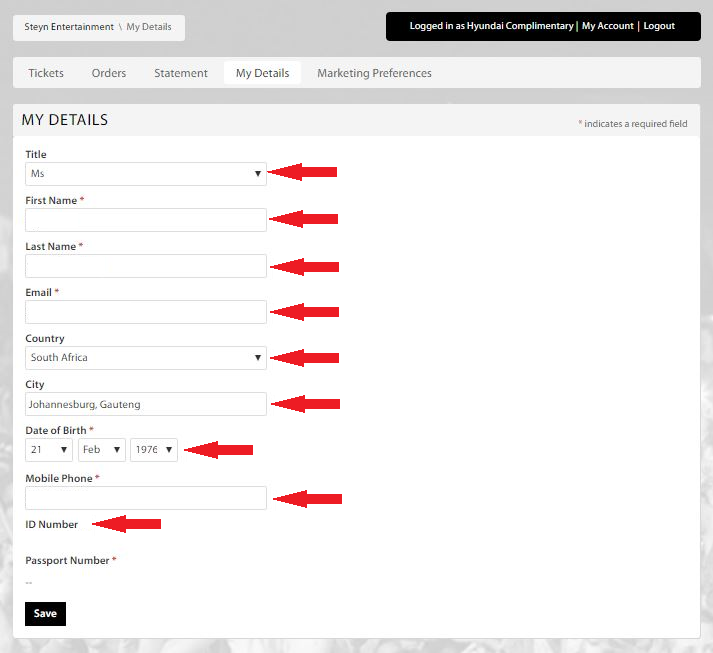Viewport: 713px width, 653px height.
Task: Click the Logout link
Action: [x=659, y=26]
